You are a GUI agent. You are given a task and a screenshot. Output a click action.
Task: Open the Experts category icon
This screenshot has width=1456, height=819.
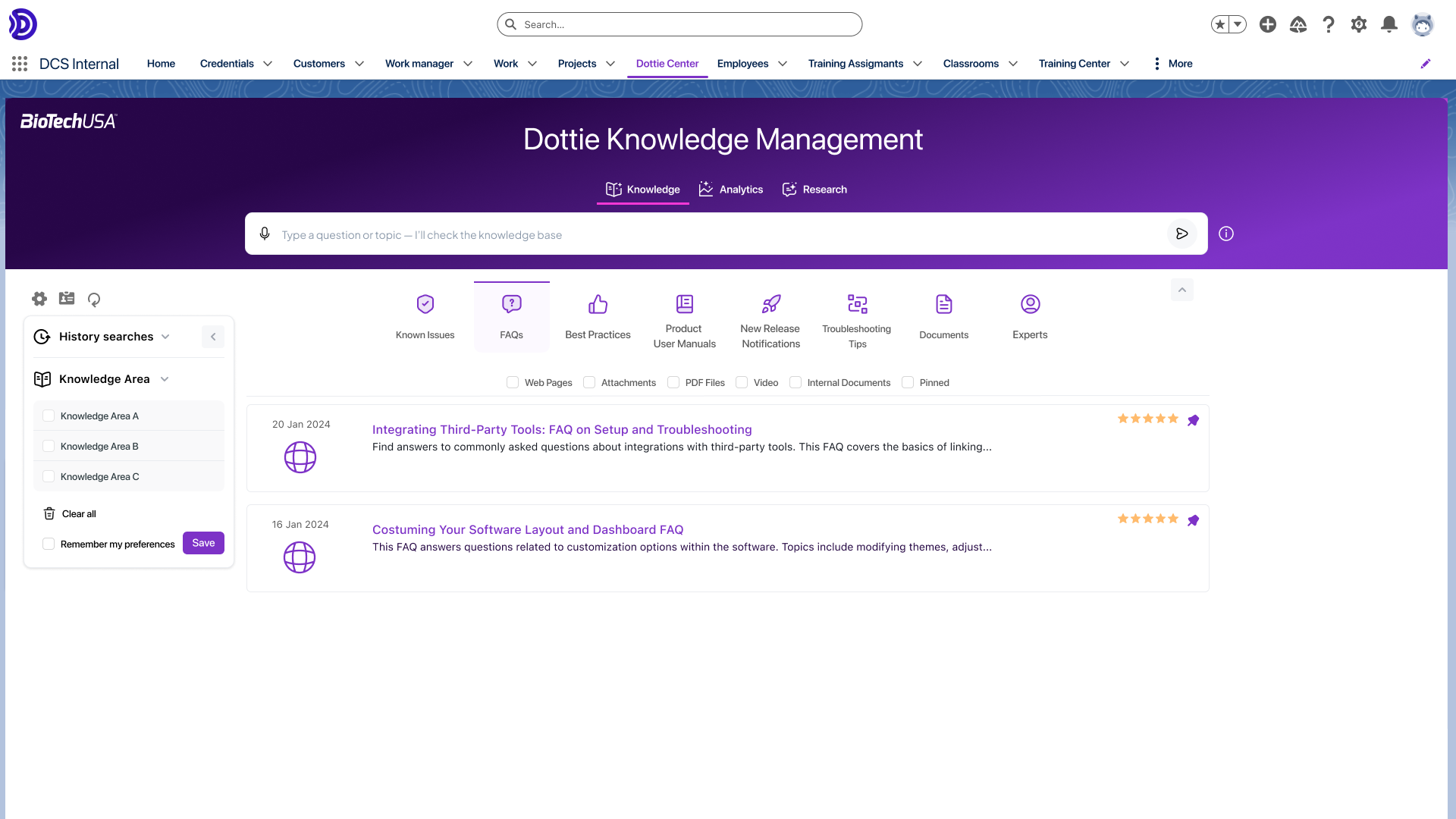(x=1030, y=303)
